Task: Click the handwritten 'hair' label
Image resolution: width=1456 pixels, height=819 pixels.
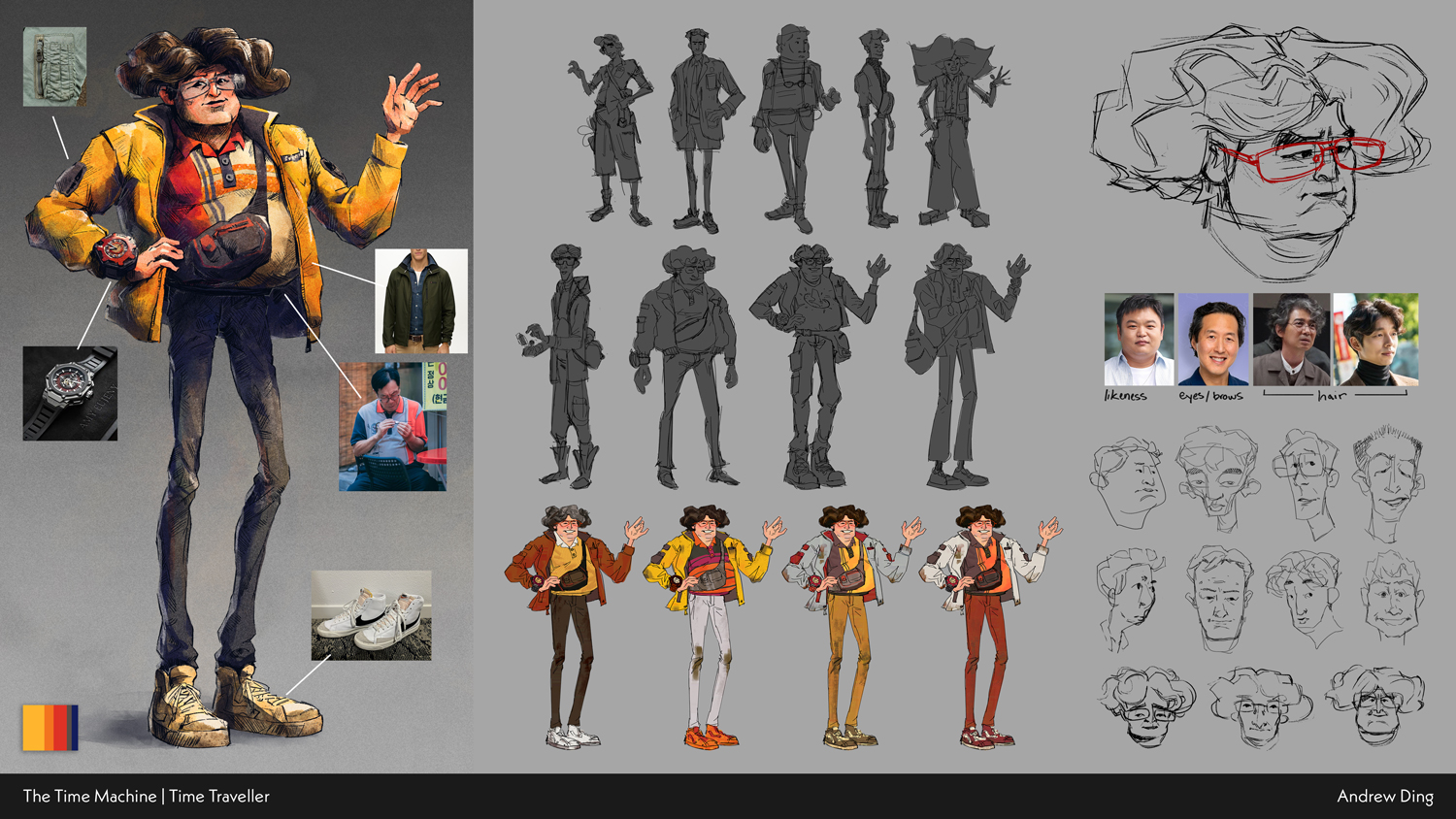Action: tap(1332, 396)
